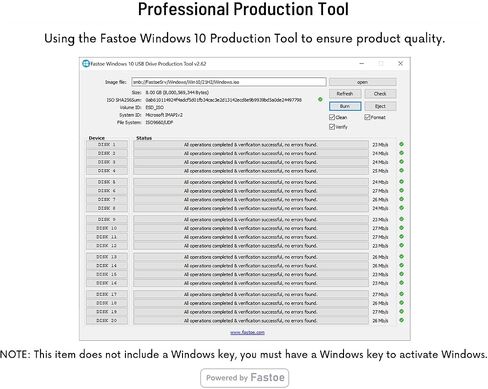Click the green status dot for DISK 9
Viewport: 488px width, 389px height.
click(401, 219)
